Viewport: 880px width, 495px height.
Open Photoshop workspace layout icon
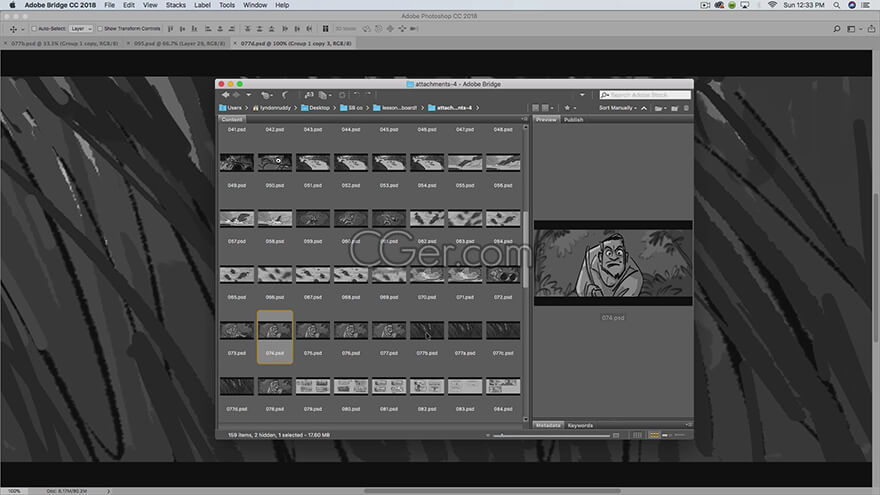[x=852, y=29]
